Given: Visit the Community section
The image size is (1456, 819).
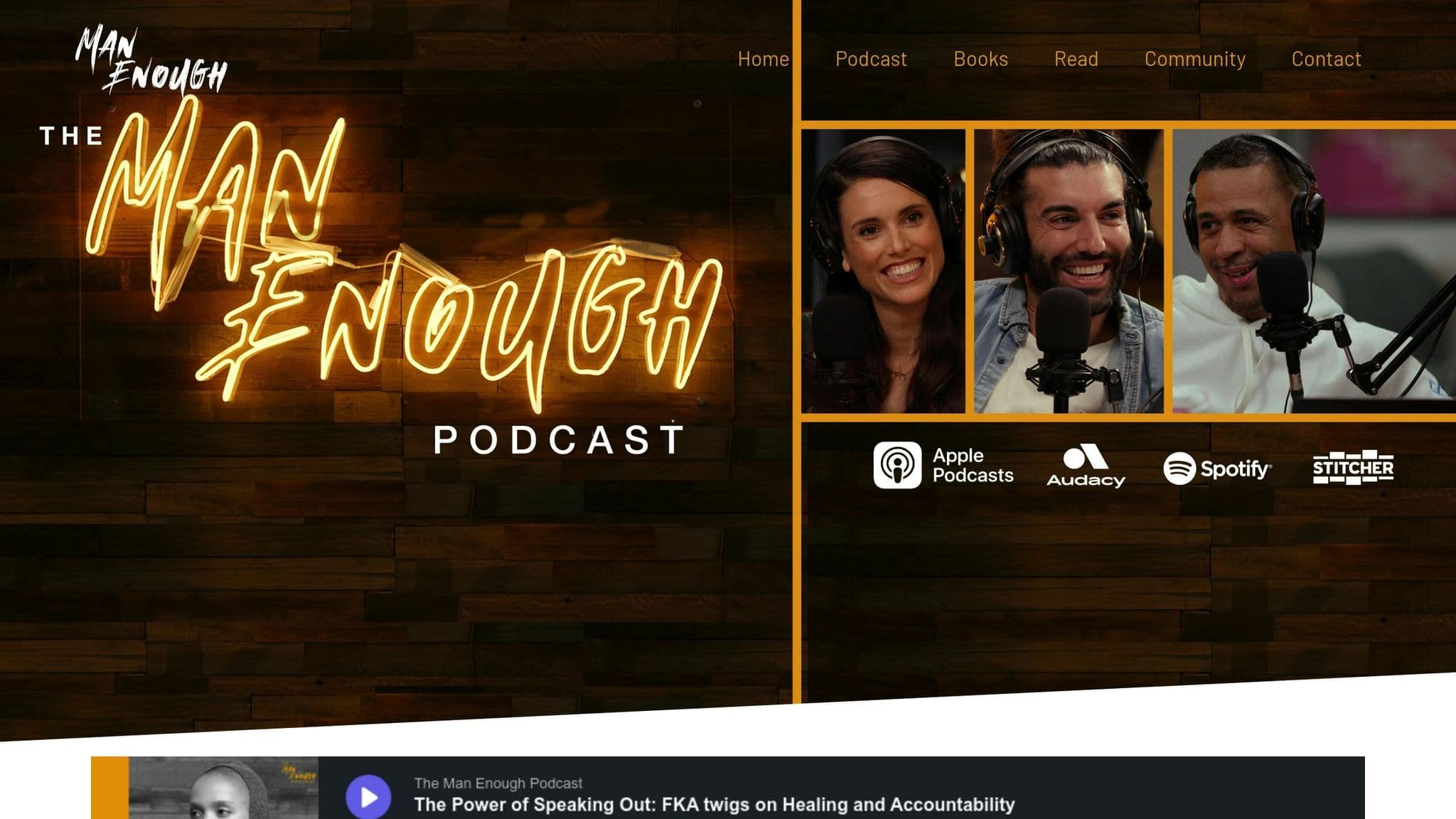Looking at the screenshot, I should point(1194,59).
